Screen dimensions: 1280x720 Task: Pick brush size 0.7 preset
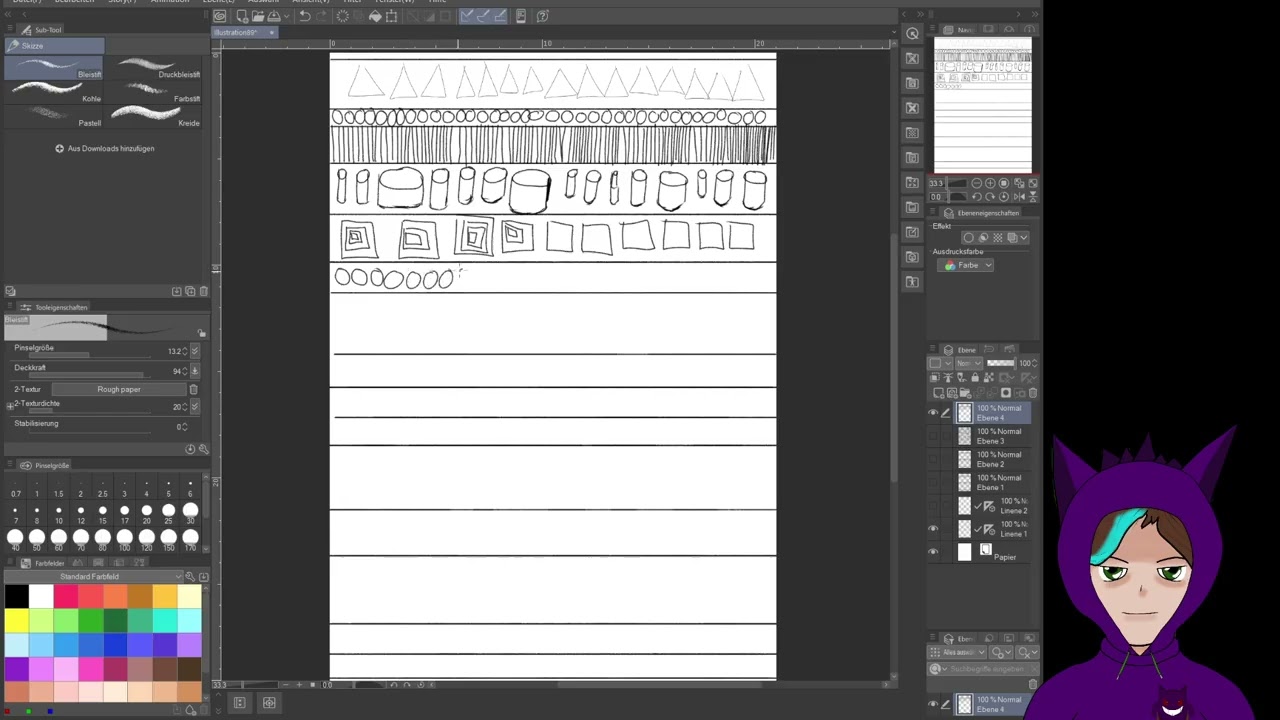click(x=15, y=488)
